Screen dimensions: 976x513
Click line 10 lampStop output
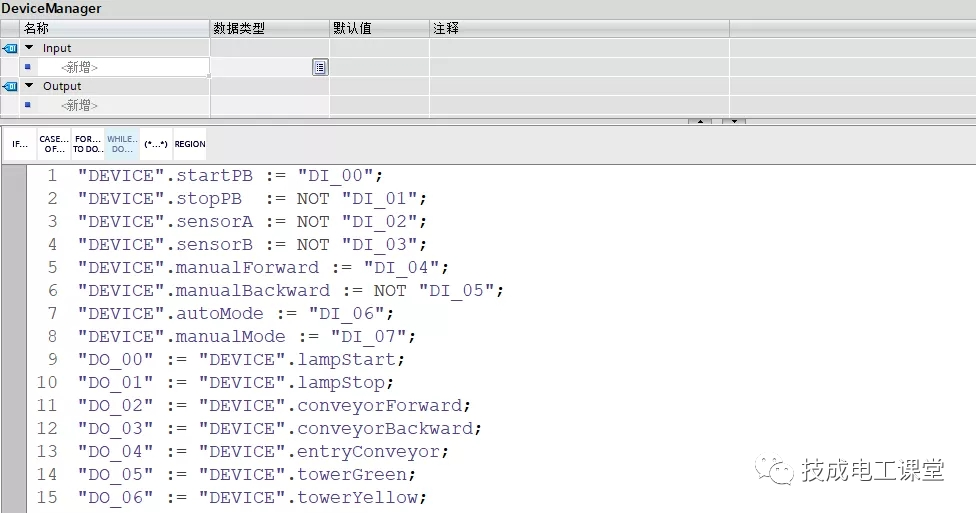point(235,383)
